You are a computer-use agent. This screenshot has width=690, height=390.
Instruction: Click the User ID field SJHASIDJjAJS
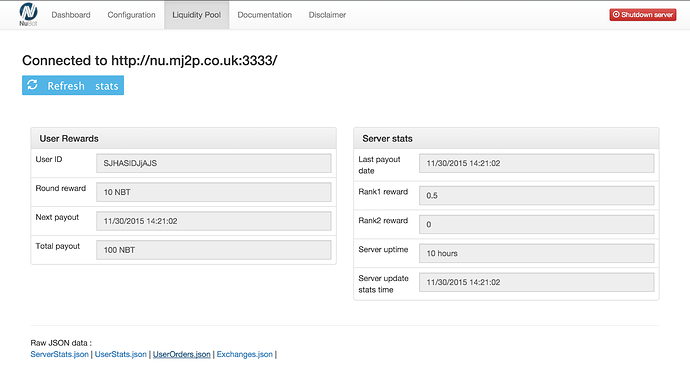tap(214, 163)
